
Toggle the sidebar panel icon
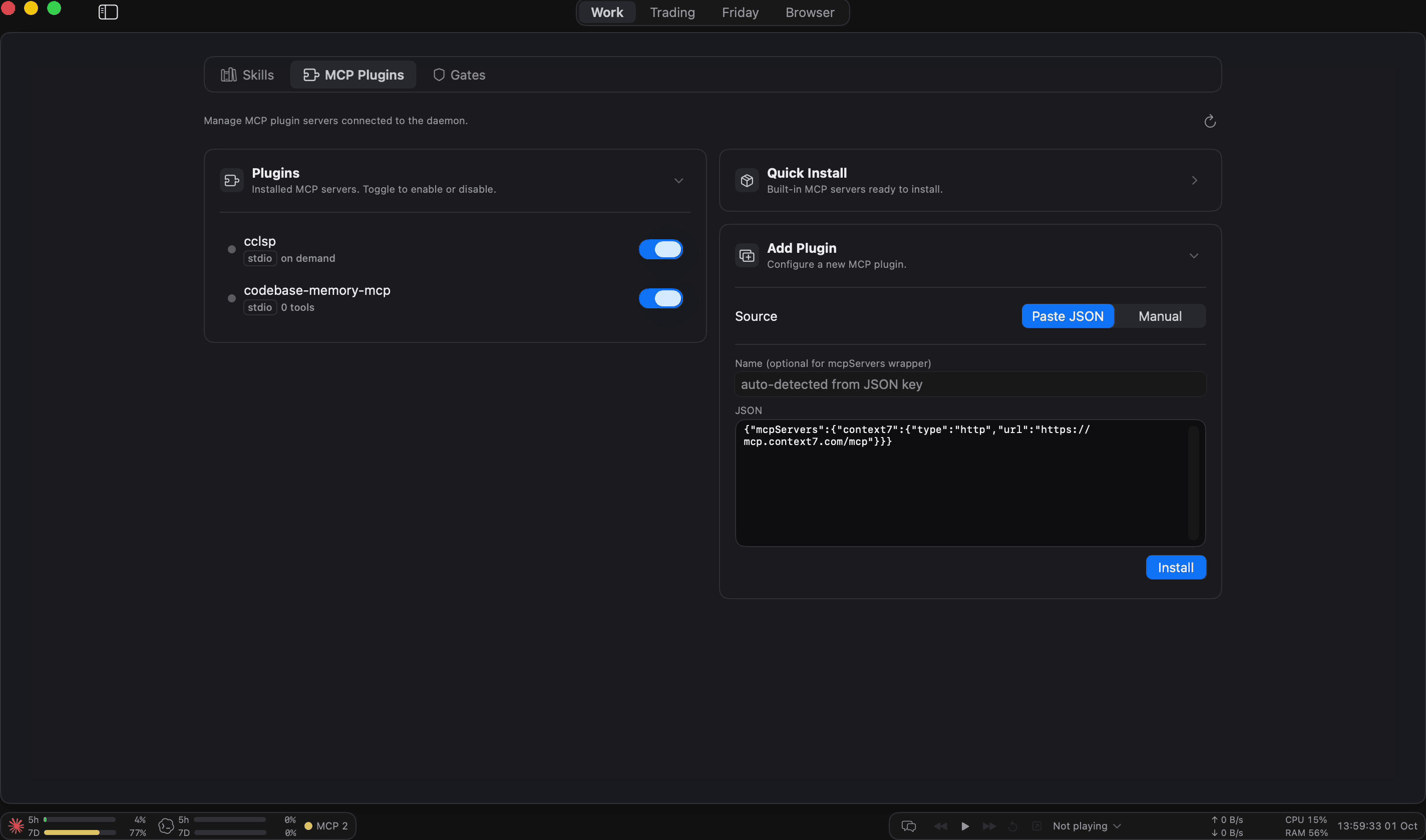[x=108, y=12]
